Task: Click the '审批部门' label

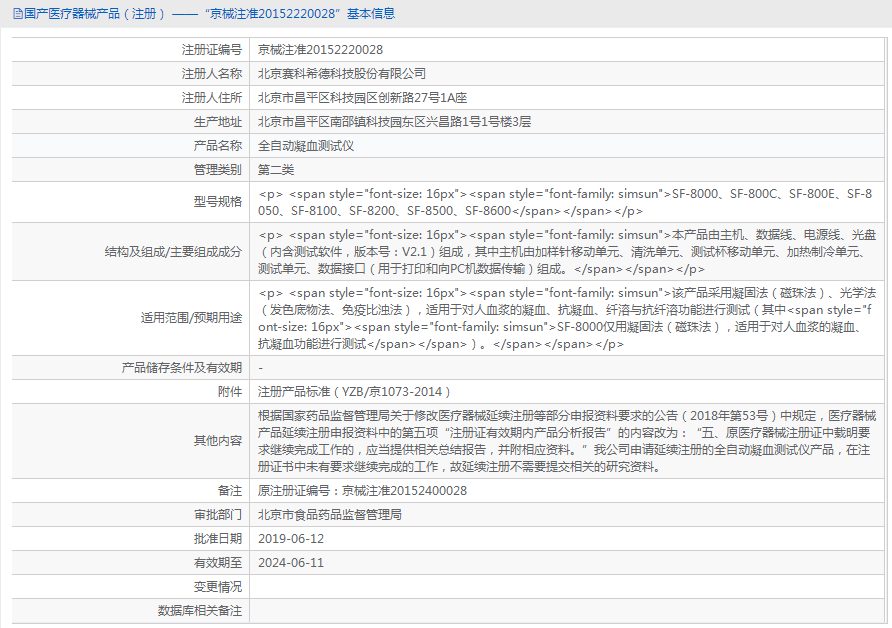Action: pos(218,514)
